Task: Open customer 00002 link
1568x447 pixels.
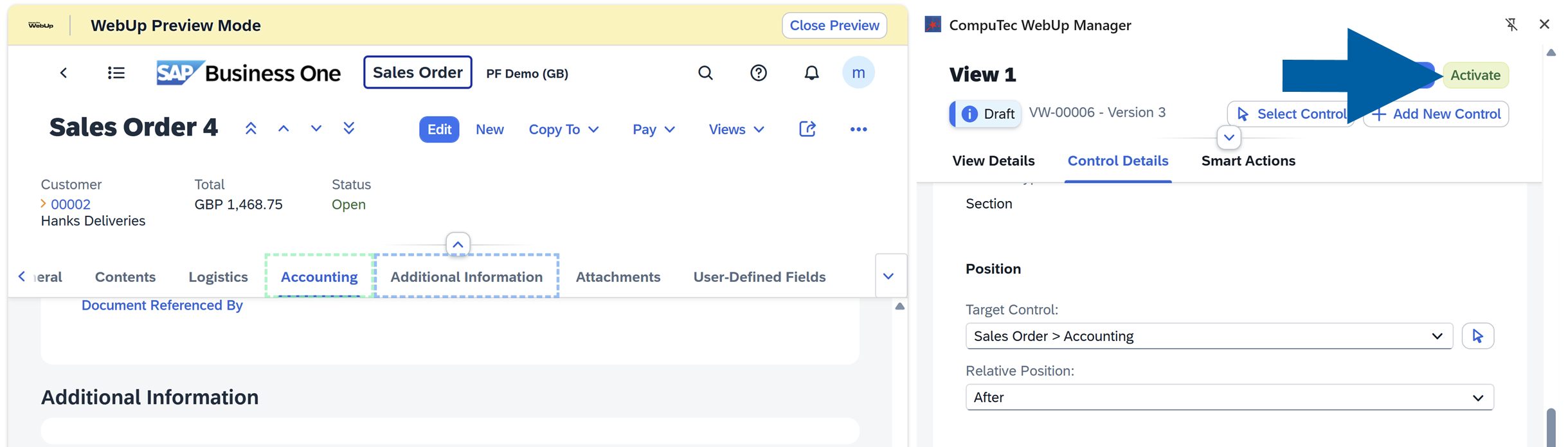Action: click(x=71, y=204)
